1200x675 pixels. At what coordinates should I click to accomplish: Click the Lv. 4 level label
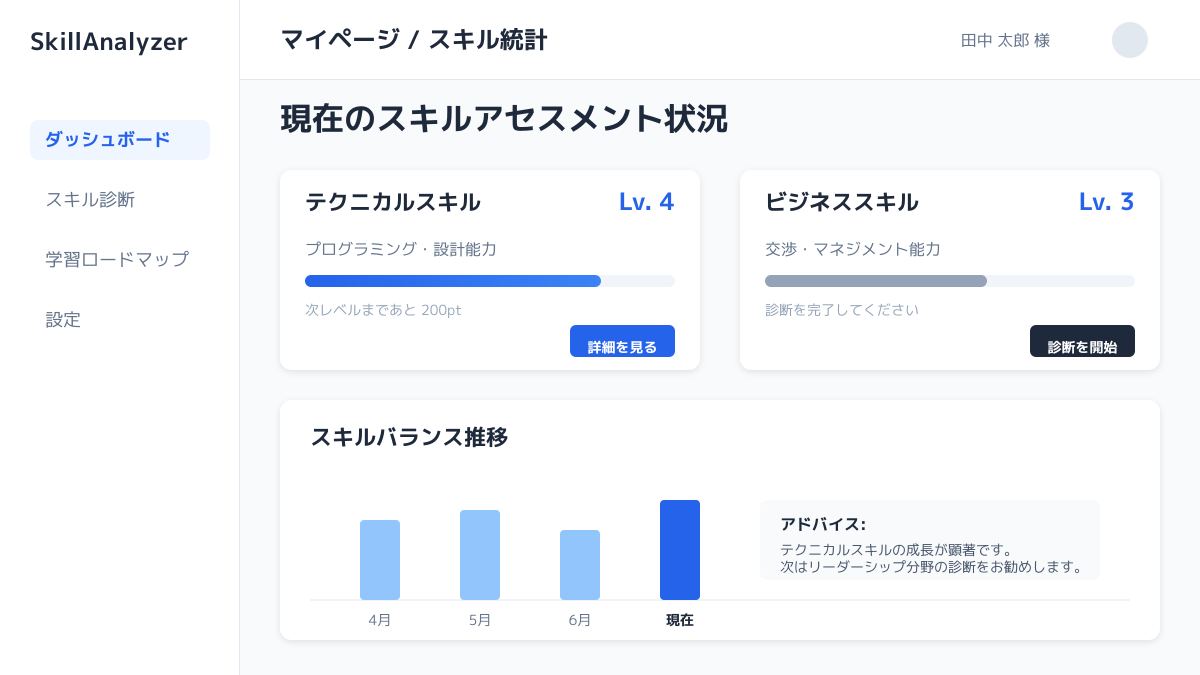pyautogui.click(x=646, y=202)
